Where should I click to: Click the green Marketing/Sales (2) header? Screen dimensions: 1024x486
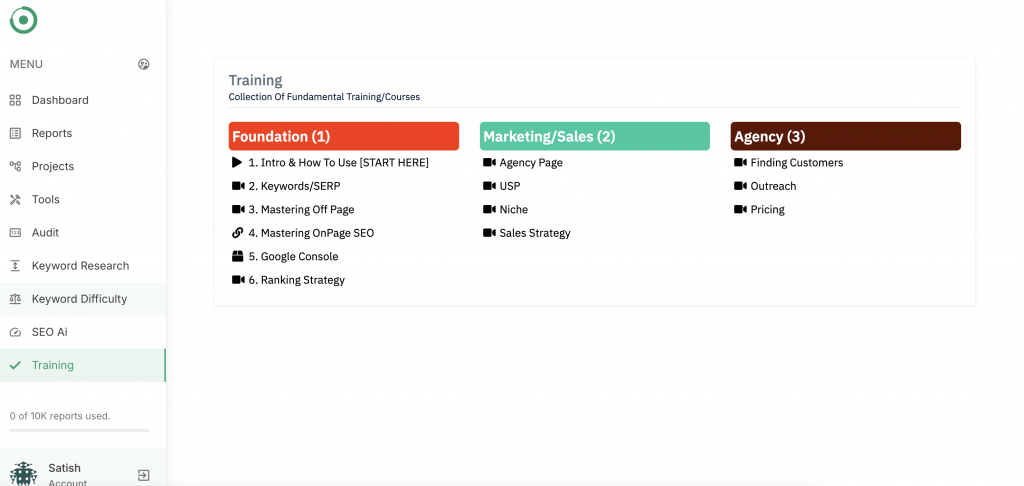[x=595, y=136]
